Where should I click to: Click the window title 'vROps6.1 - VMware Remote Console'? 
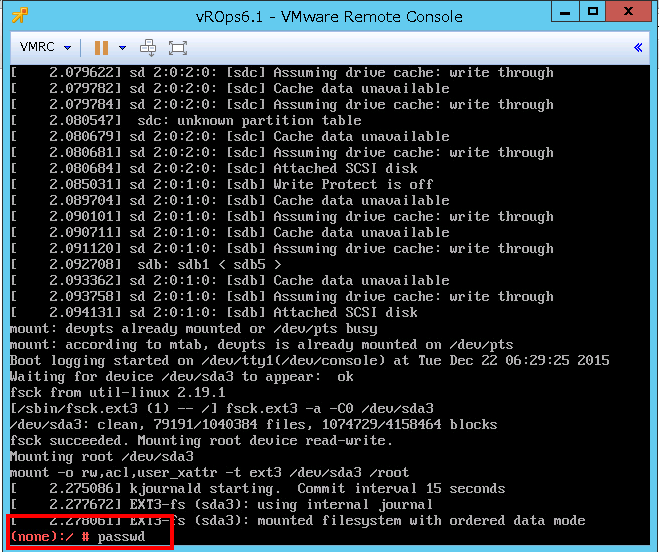329,17
